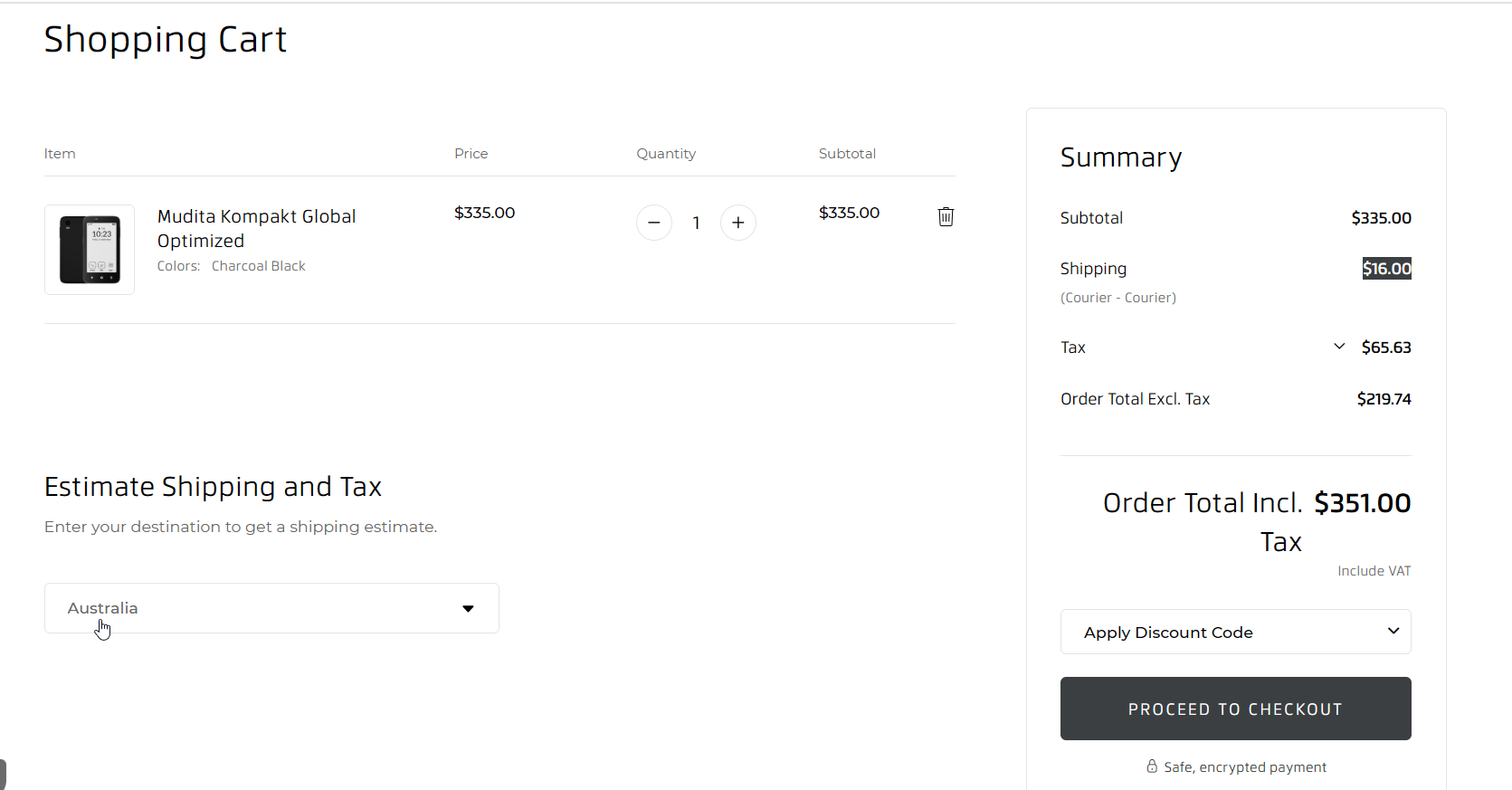Decrease quantity with the minus button
The image size is (1512, 790).
click(x=653, y=223)
